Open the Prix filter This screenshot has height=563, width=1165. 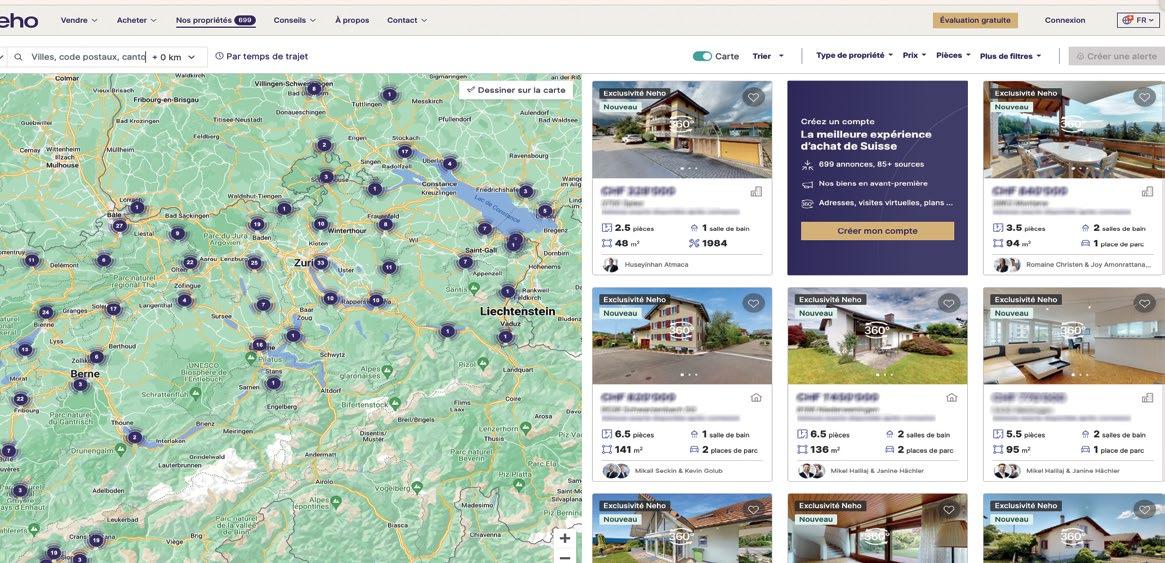click(x=914, y=55)
